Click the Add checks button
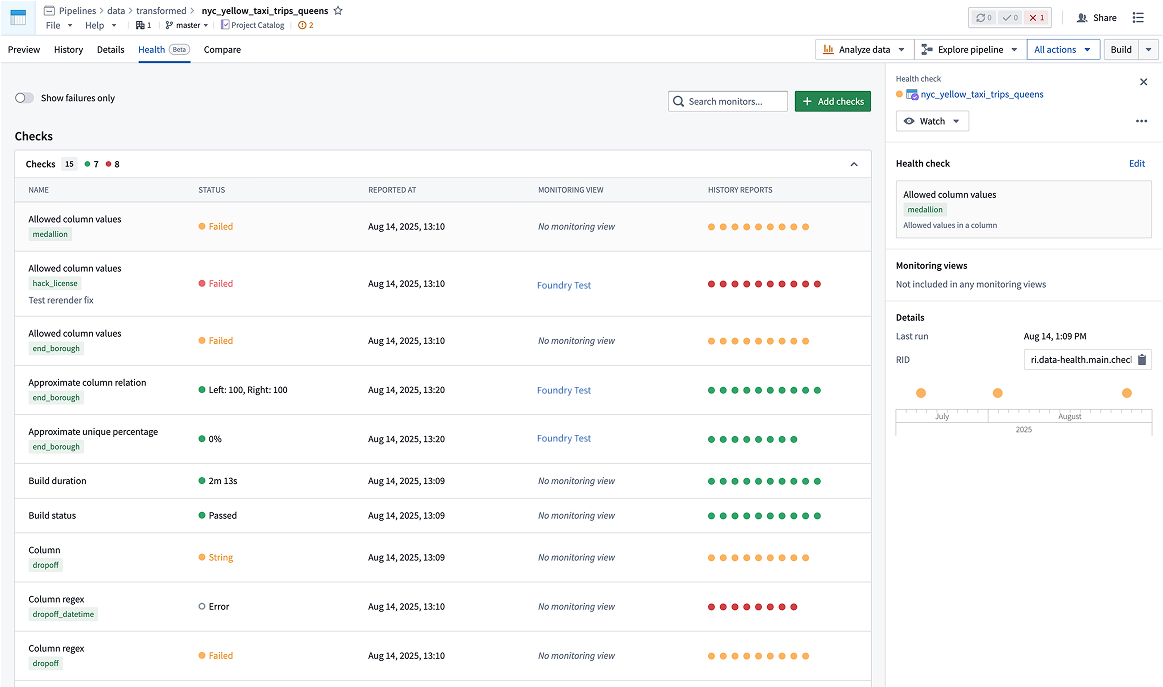 (832, 101)
